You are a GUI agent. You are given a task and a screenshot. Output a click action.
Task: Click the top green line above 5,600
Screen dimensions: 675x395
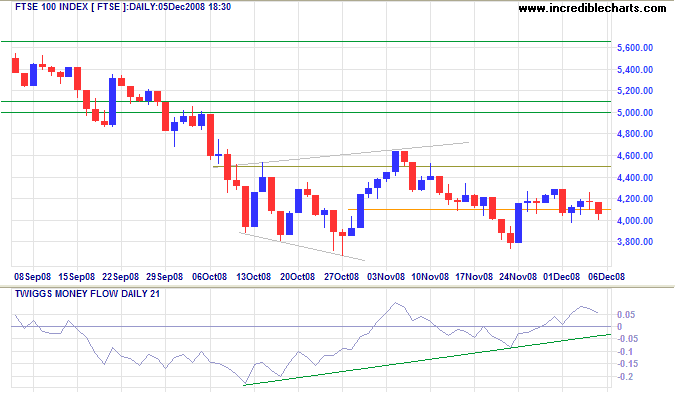[306, 42]
